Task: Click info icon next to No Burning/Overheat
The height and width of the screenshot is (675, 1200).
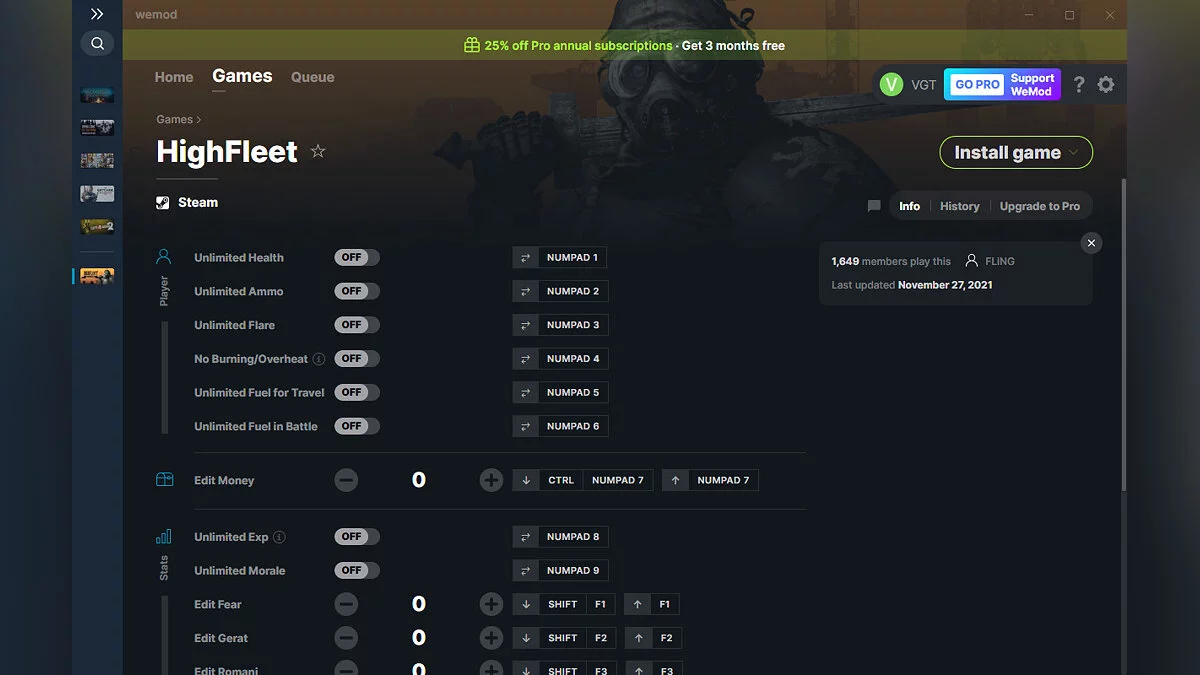Action: tap(318, 359)
